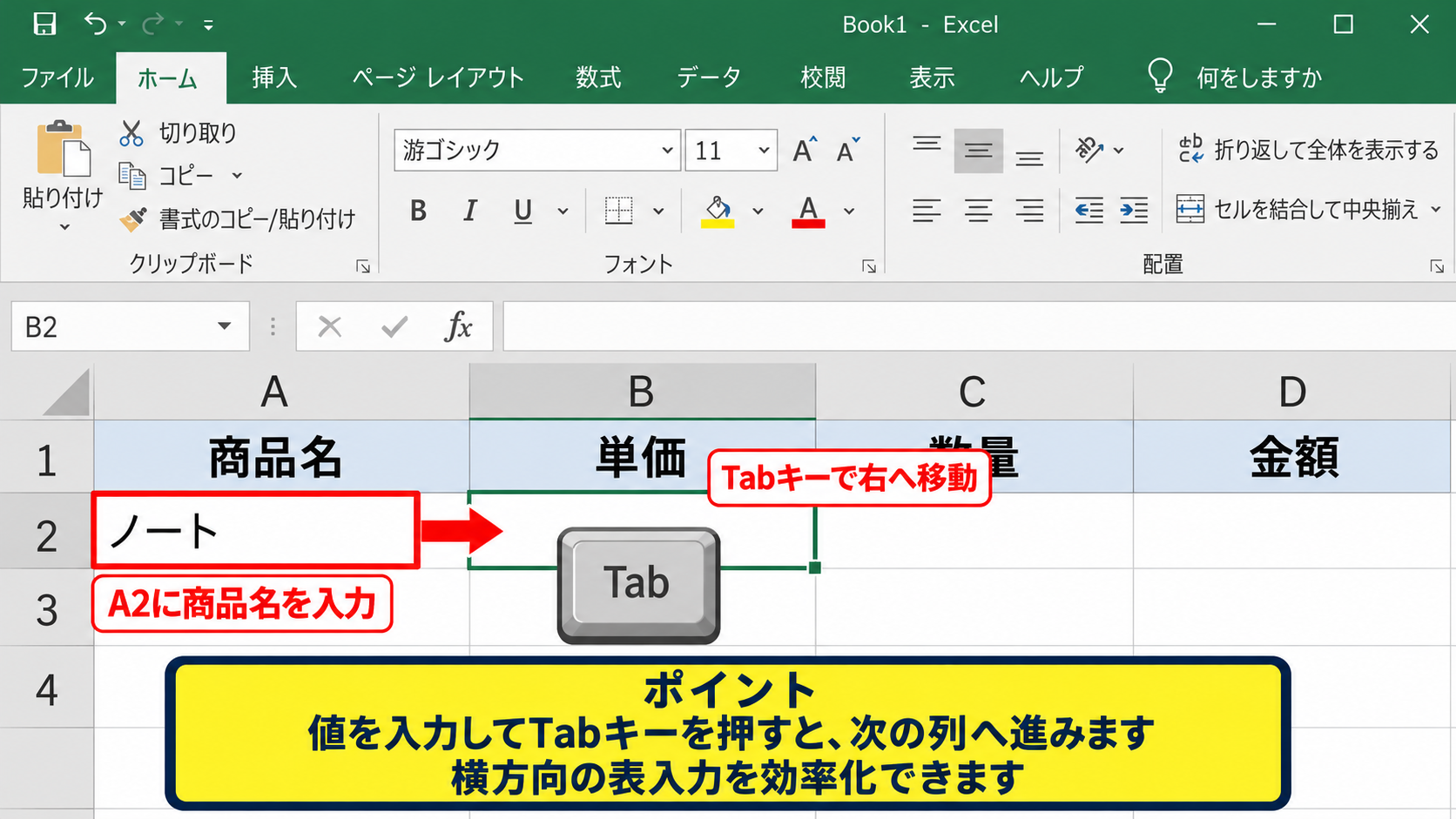Click the Undo arrow icon
The height and width of the screenshot is (819, 1456).
95,23
